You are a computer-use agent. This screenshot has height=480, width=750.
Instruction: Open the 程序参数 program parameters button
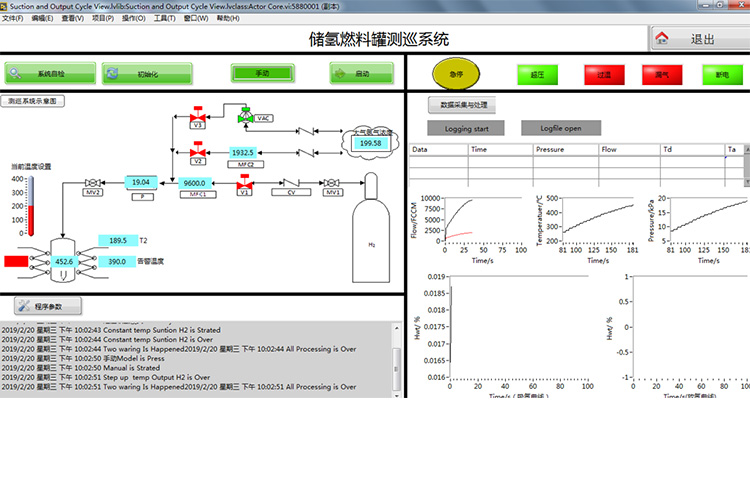[48, 306]
